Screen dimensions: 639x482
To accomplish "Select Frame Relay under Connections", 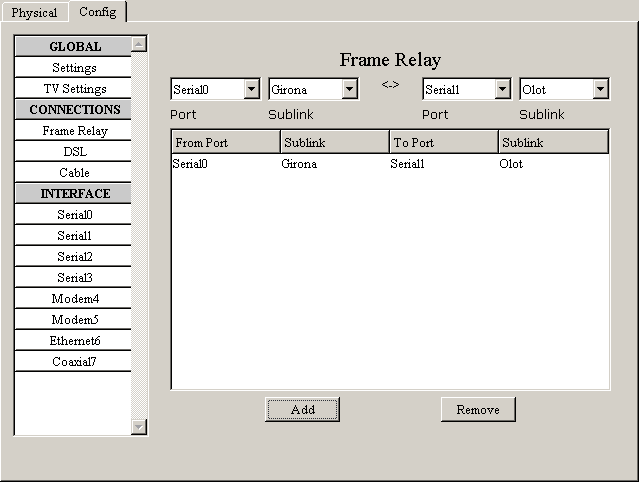I will 74,131.
